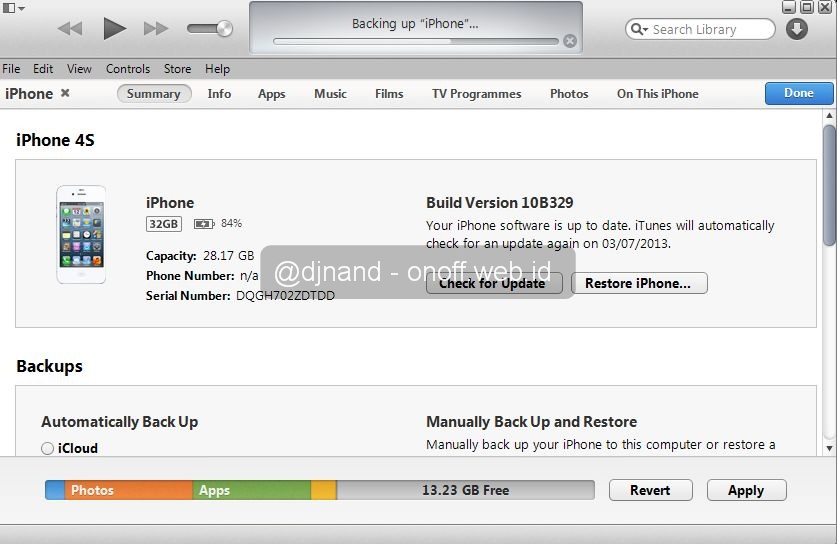Click Restore iPhone button

tap(639, 283)
